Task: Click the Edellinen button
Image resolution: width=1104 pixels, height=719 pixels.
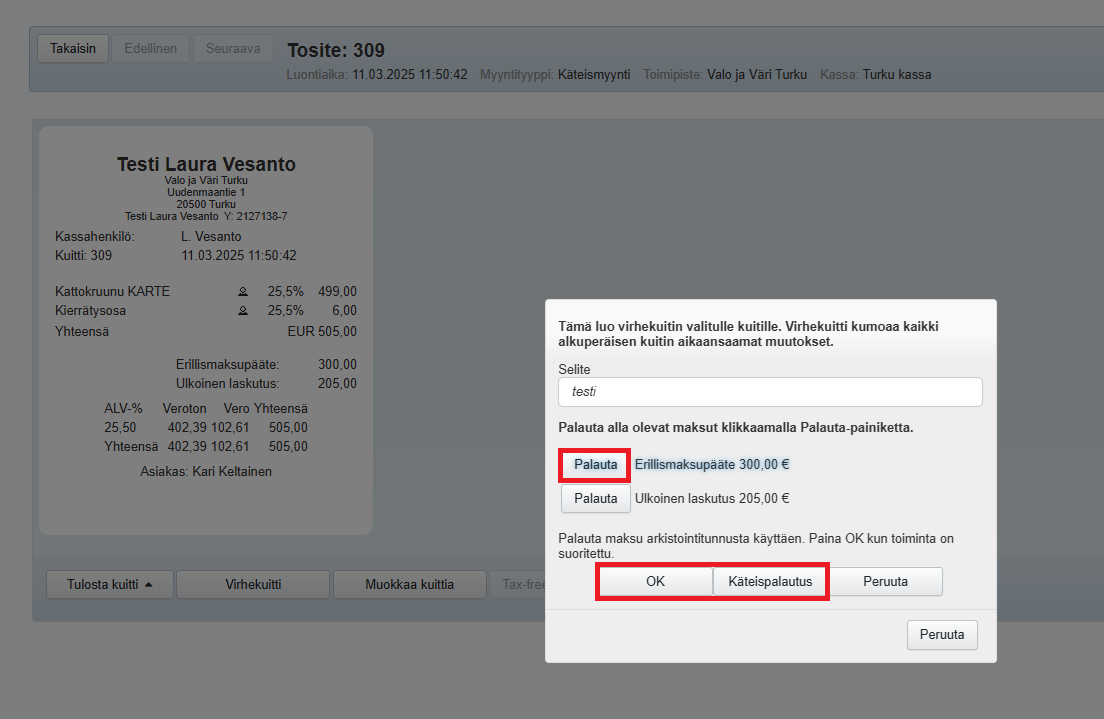Action: pos(151,48)
